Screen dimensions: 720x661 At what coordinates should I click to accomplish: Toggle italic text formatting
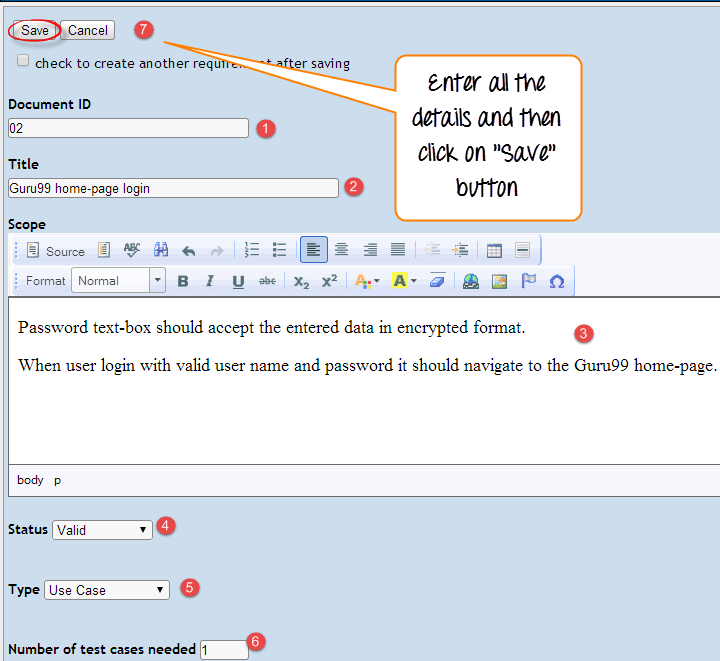click(x=210, y=282)
